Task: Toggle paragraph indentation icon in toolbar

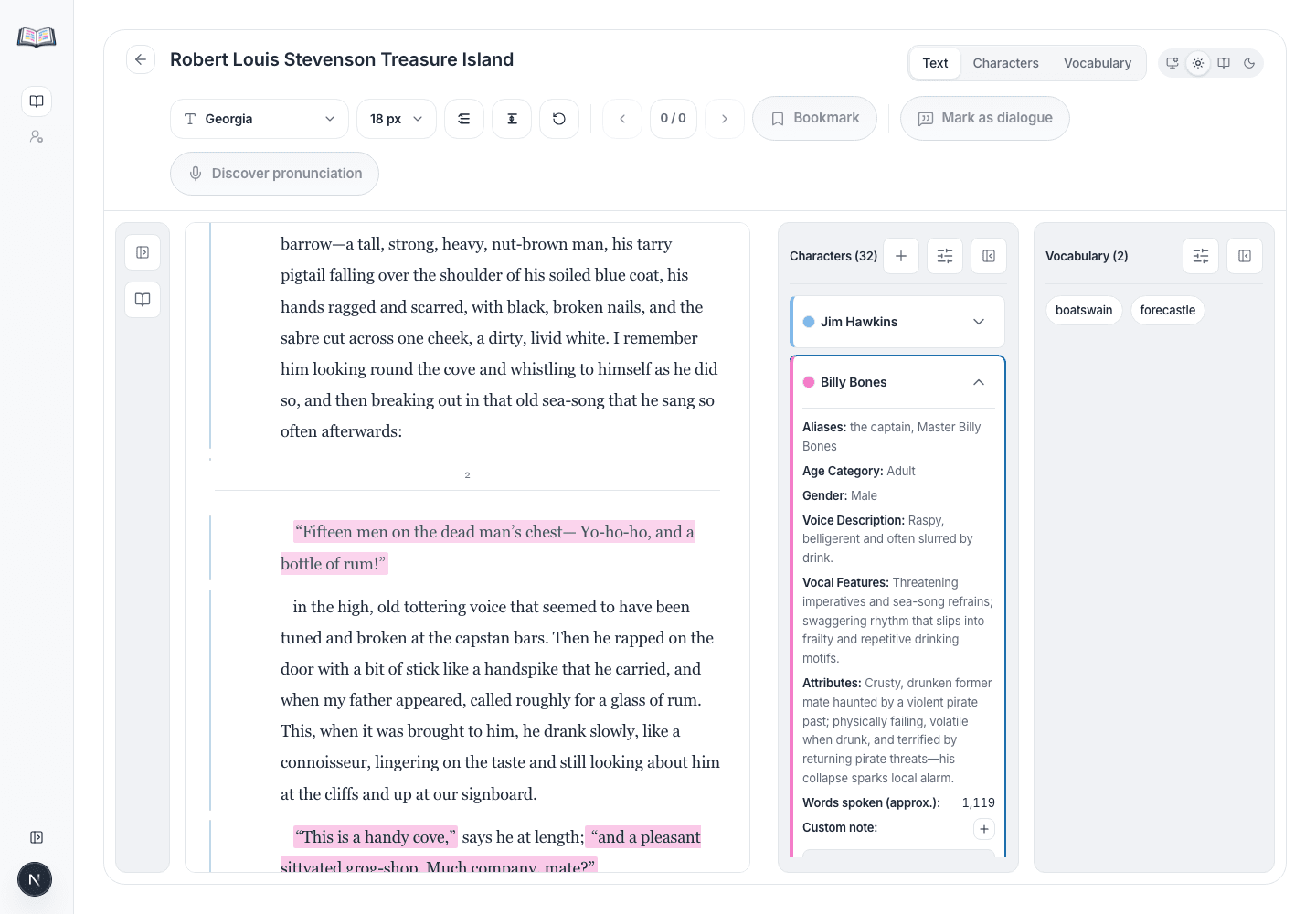Action: pos(464,119)
